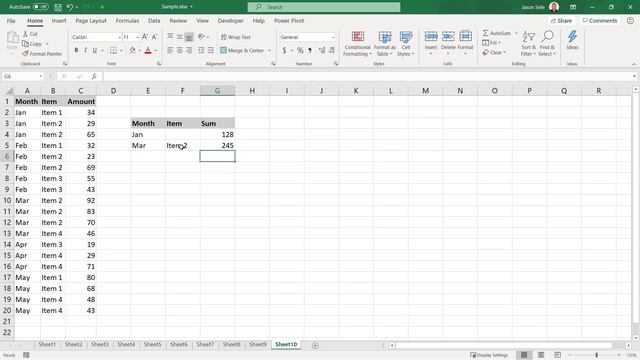Switch to Normal view in status bar
640x360 pixels.
click(524, 355)
